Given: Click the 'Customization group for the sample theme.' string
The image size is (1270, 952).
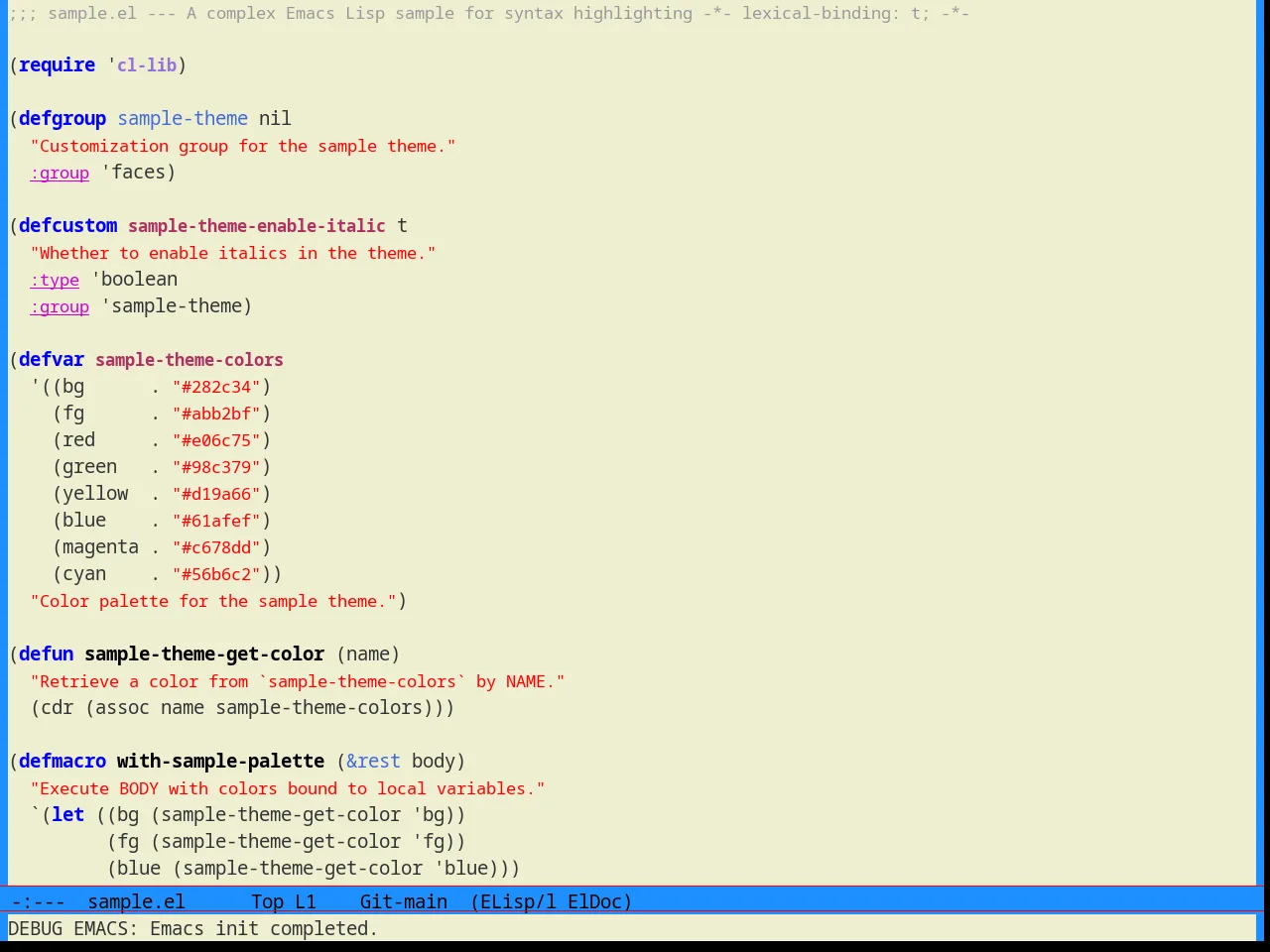Looking at the screenshot, I should pos(243,146).
